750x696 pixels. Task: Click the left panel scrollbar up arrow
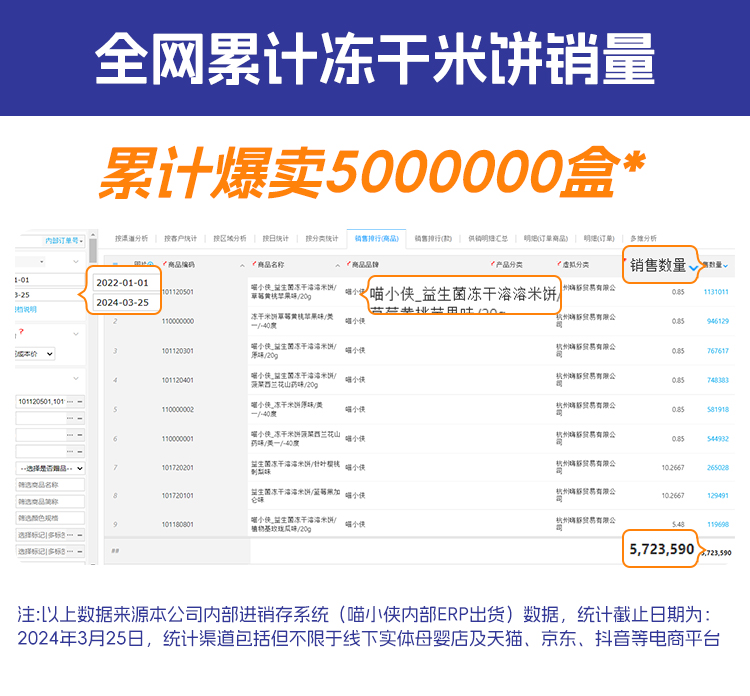[x=93, y=235]
